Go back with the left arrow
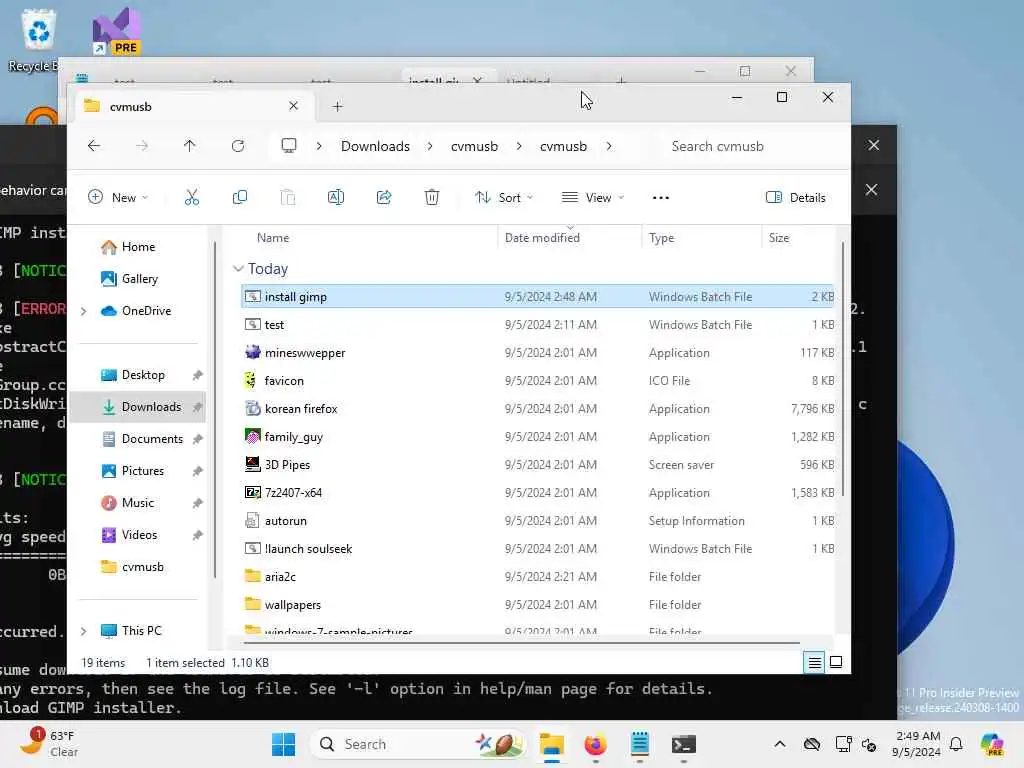The height and width of the screenshot is (768, 1024). [94, 146]
